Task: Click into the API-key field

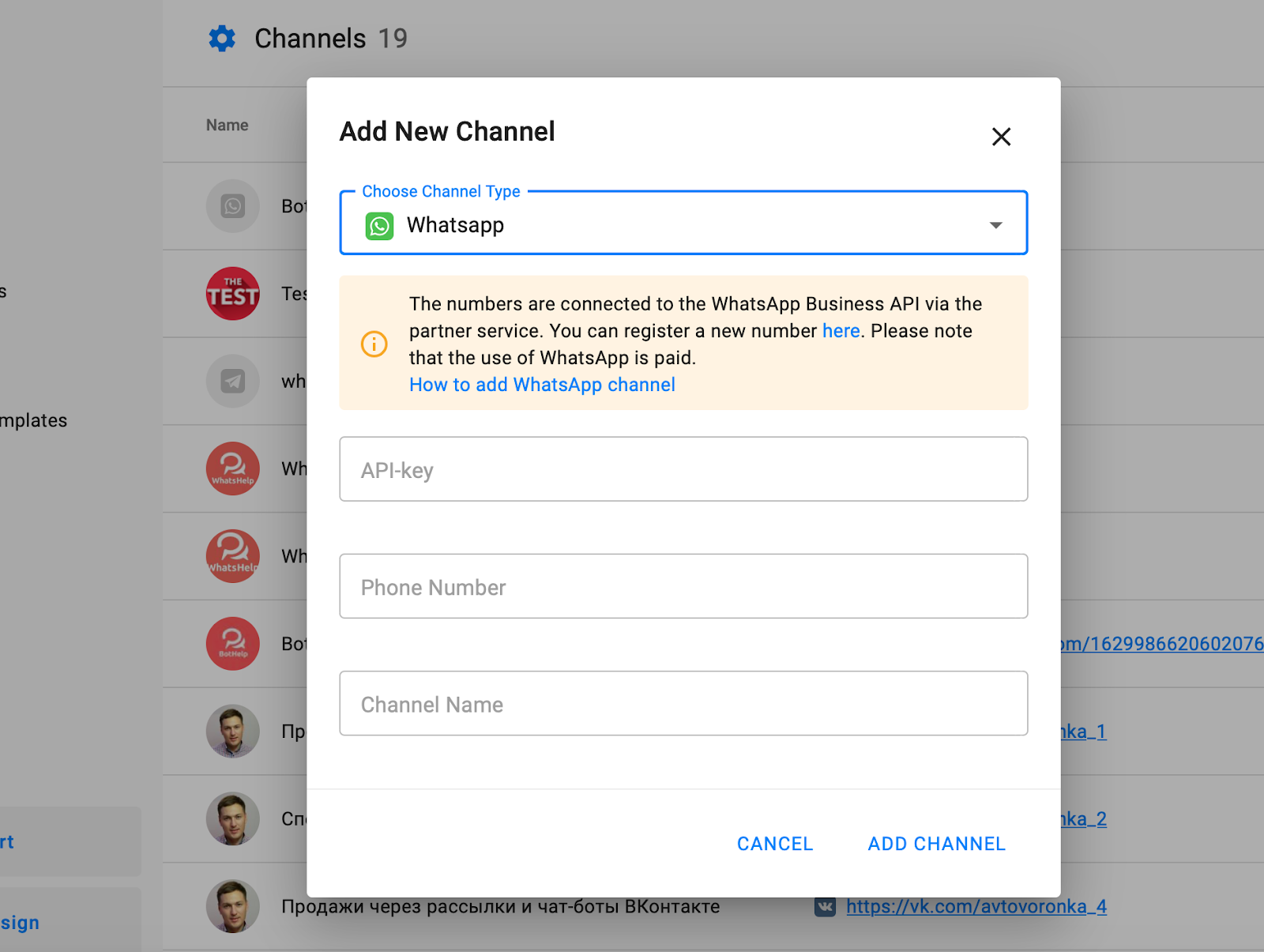Action: 683,469
